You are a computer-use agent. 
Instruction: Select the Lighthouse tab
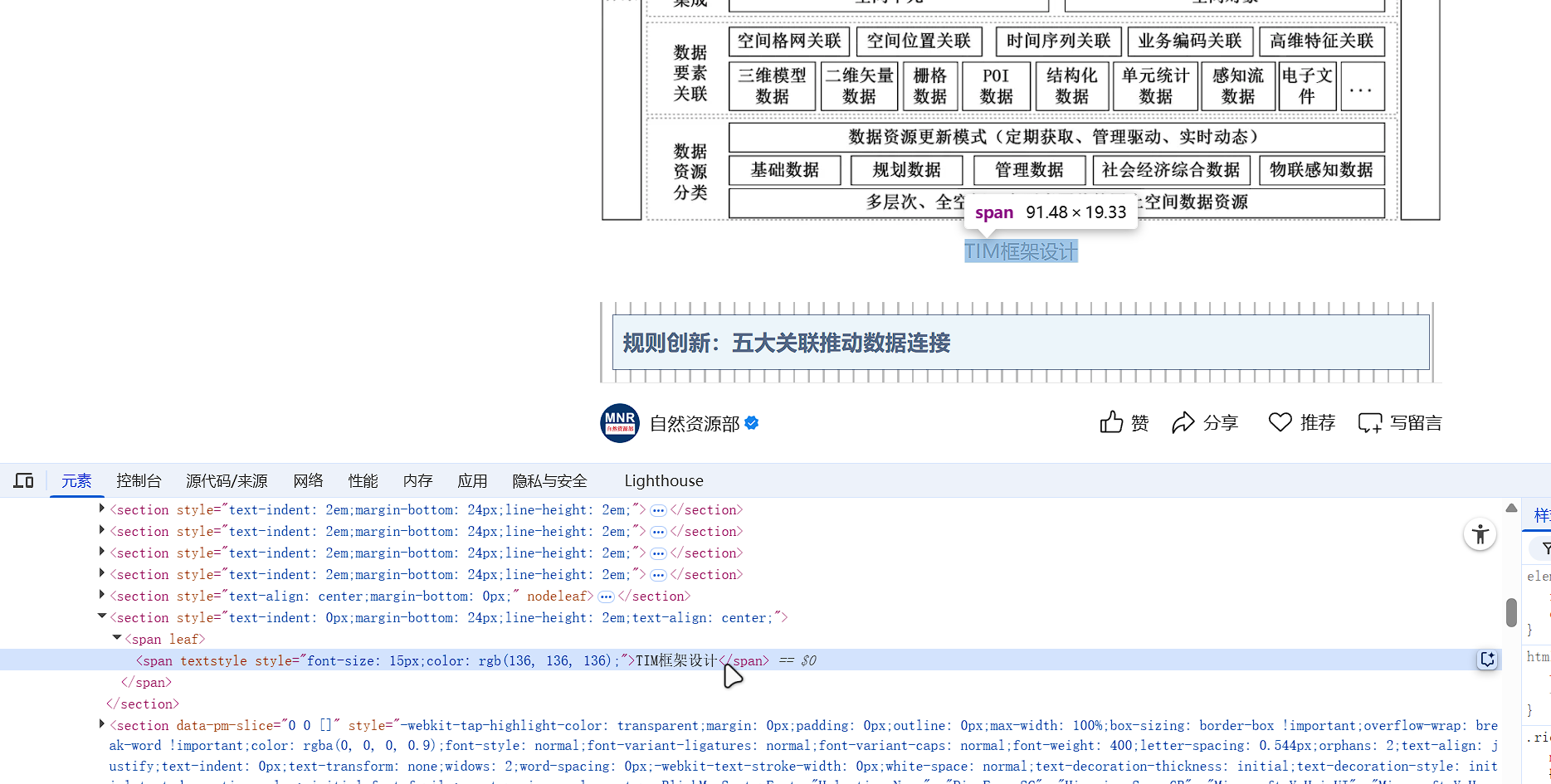point(664,481)
